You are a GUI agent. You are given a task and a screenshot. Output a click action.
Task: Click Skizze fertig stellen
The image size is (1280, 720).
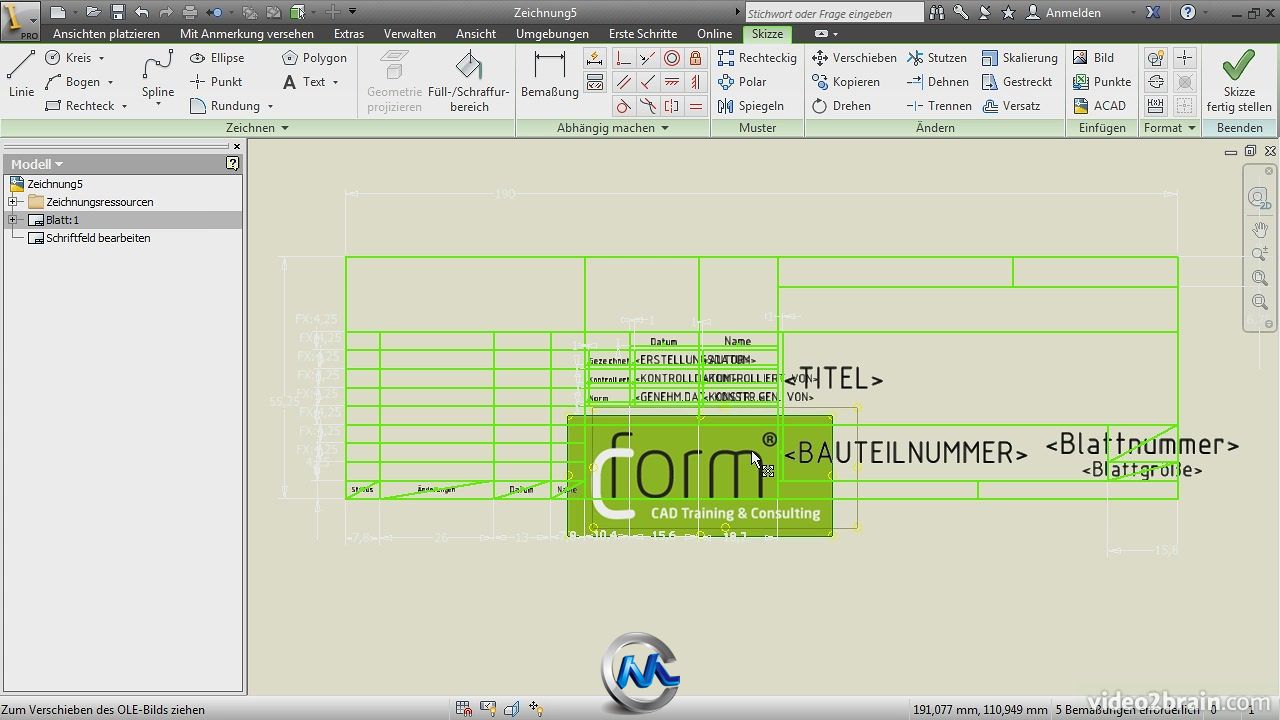[x=1239, y=81]
